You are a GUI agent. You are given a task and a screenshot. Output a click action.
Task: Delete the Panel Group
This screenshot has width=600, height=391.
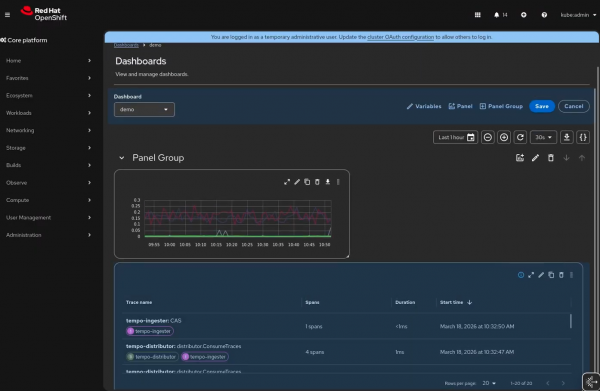tap(551, 158)
